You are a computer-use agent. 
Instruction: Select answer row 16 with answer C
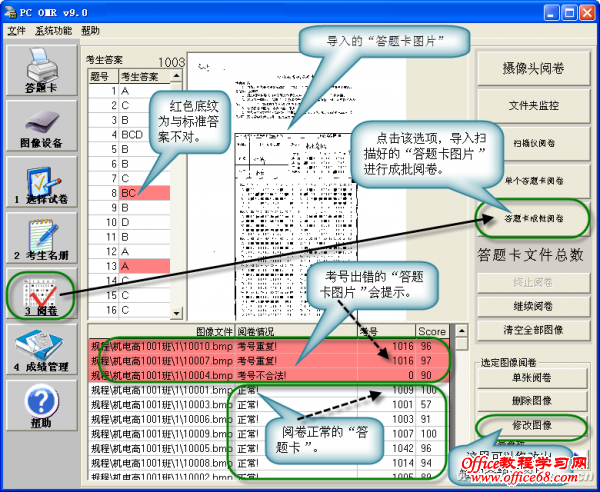click(129, 310)
